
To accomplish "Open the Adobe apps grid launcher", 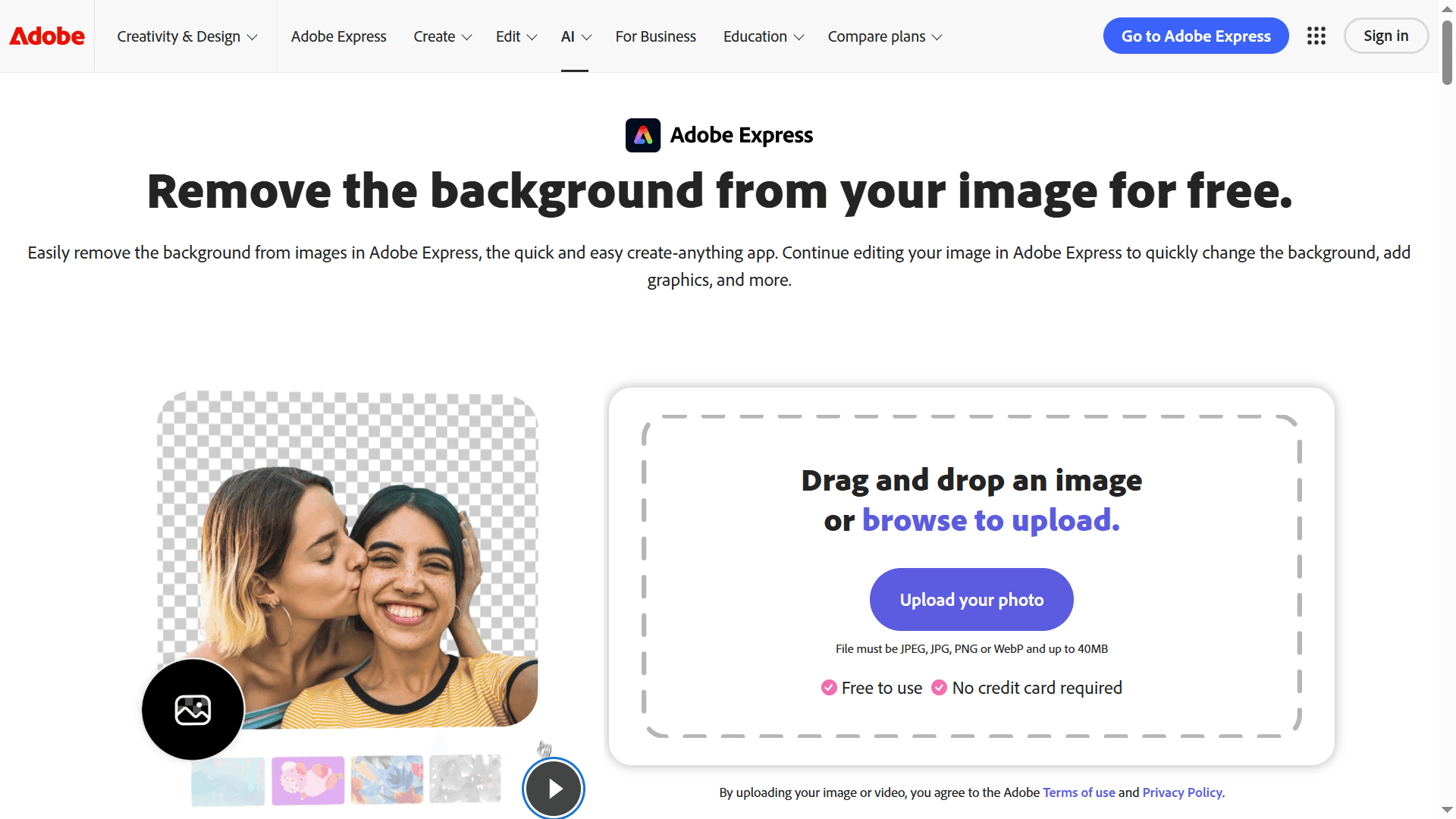I will click(x=1316, y=36).
